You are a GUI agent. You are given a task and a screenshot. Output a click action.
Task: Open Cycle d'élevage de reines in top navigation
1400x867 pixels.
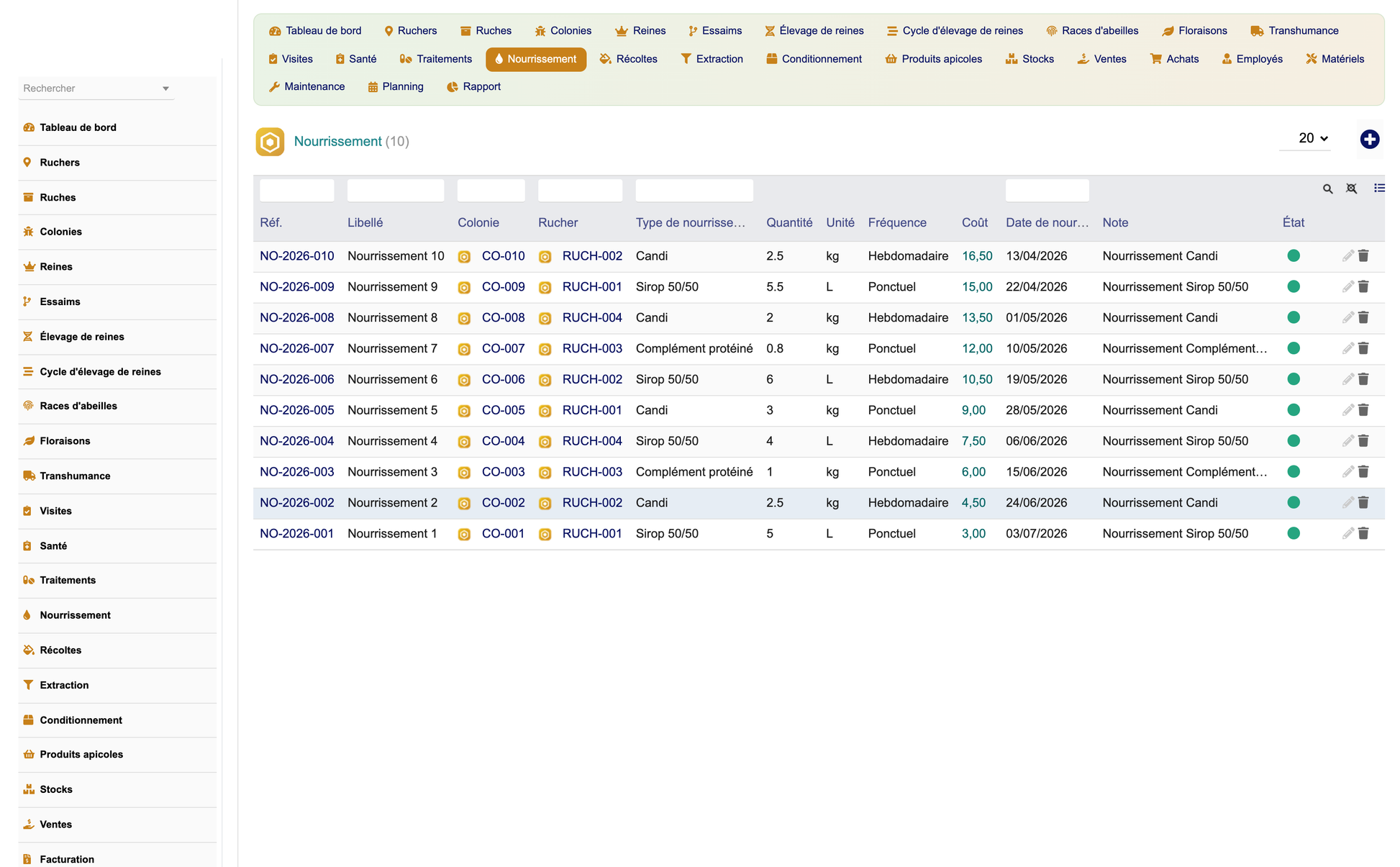pos(955,31)
